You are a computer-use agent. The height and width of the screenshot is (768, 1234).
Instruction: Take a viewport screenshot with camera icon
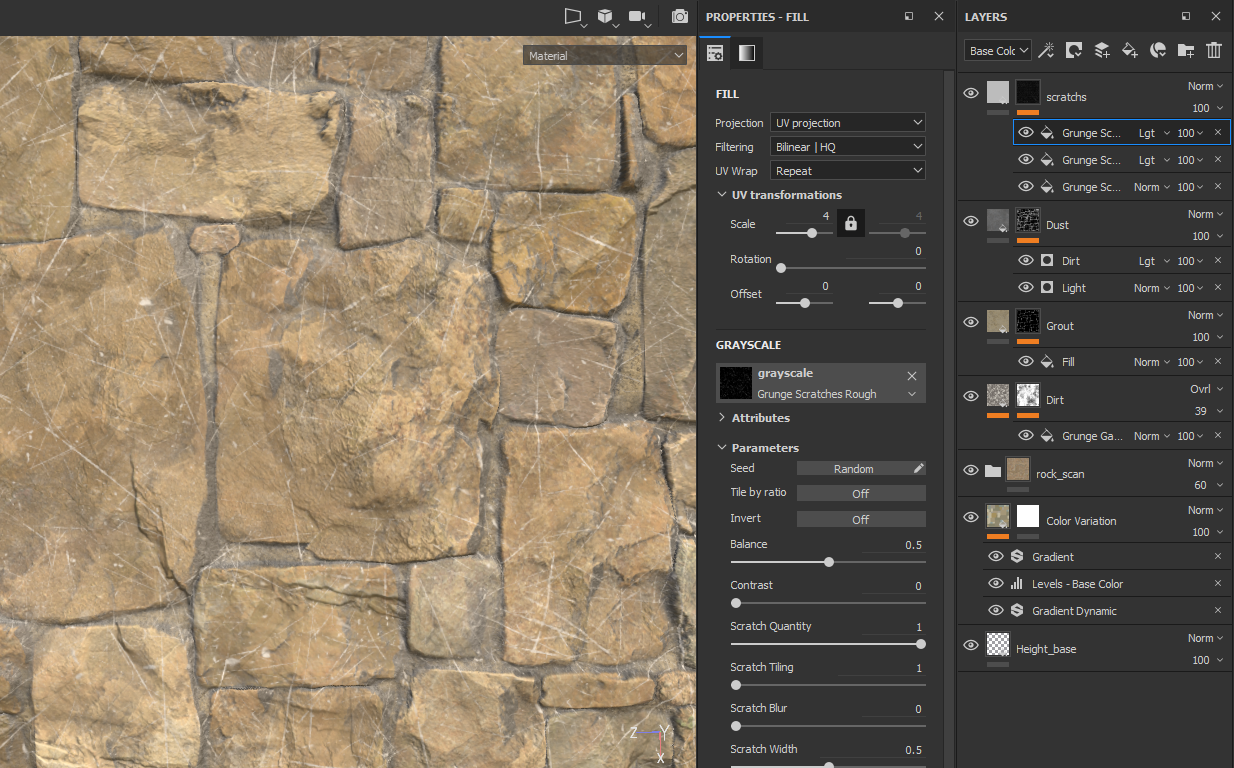point(680,17)
